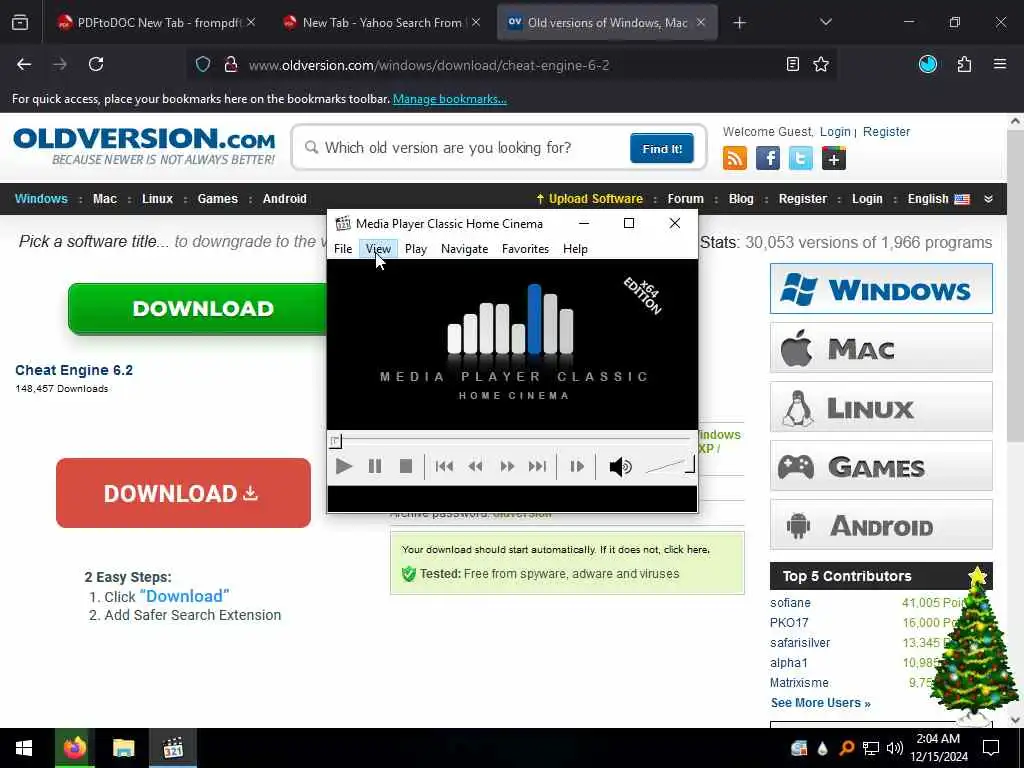This screenshot has height=768, width=1024.
Task: Pause playback in Media Player Classic
Action: [375, 466]
